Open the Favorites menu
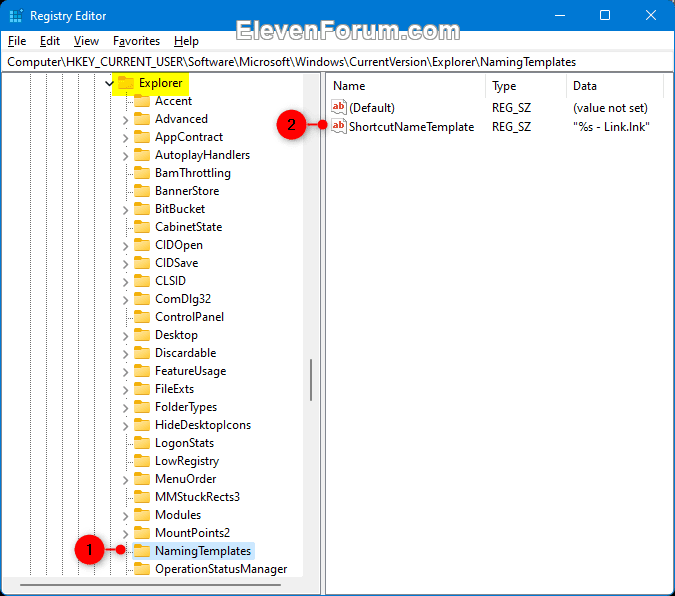The width and height of the screenshot is (675, 596). (x=136, y=41)
